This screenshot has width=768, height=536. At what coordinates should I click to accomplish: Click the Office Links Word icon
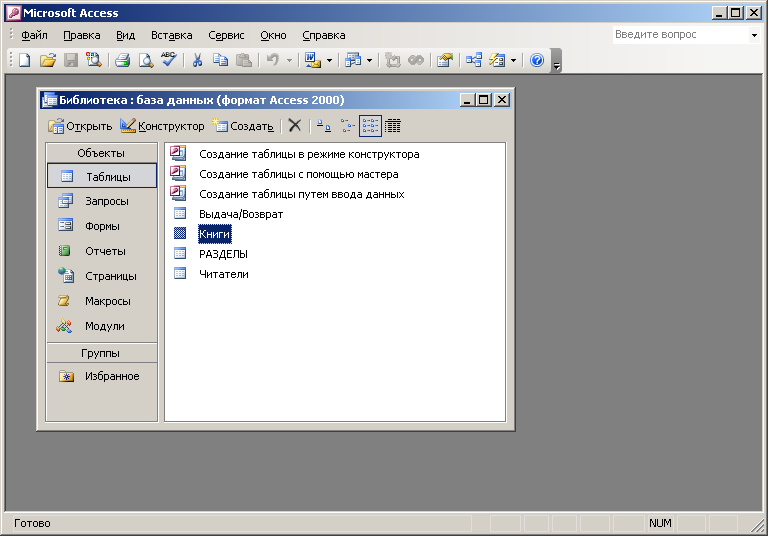pos(312,60)
